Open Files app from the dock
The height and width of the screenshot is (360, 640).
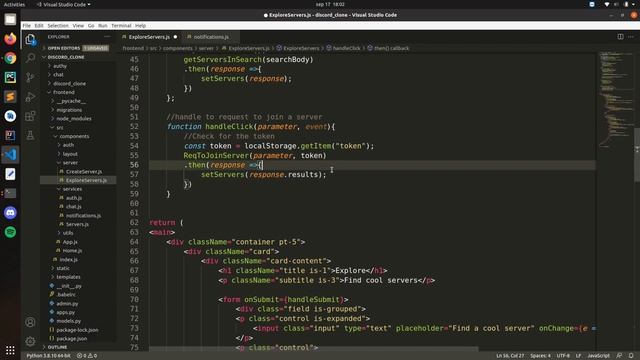[10, 19]
